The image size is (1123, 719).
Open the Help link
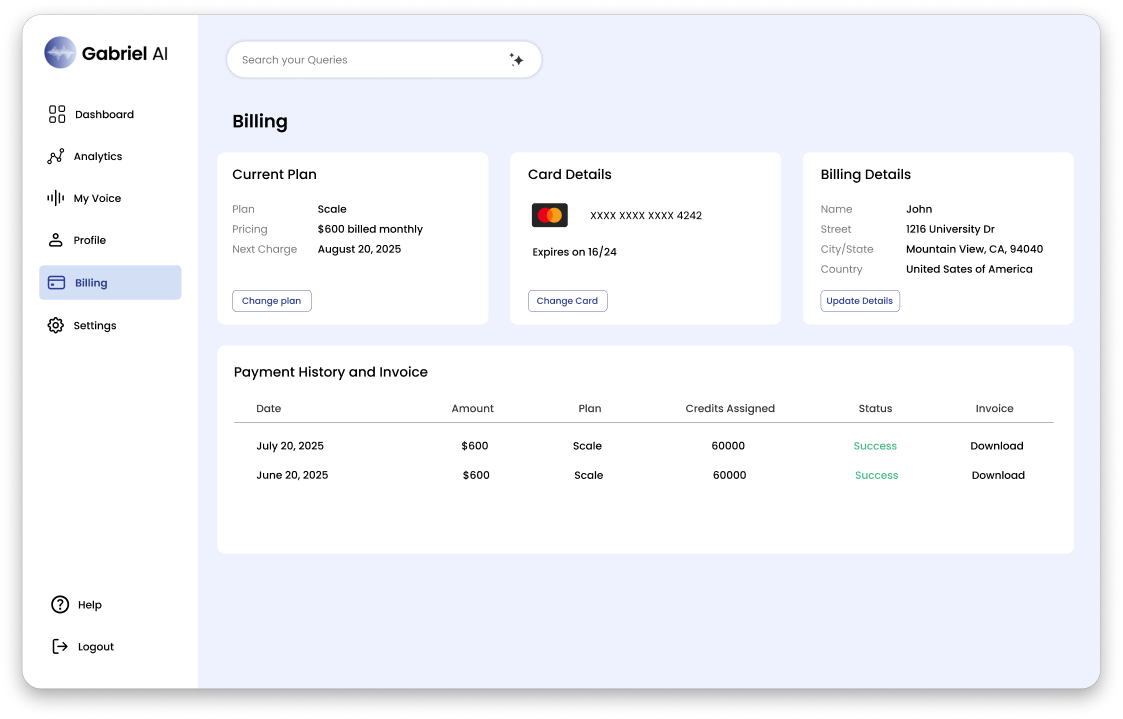[90, 605]
